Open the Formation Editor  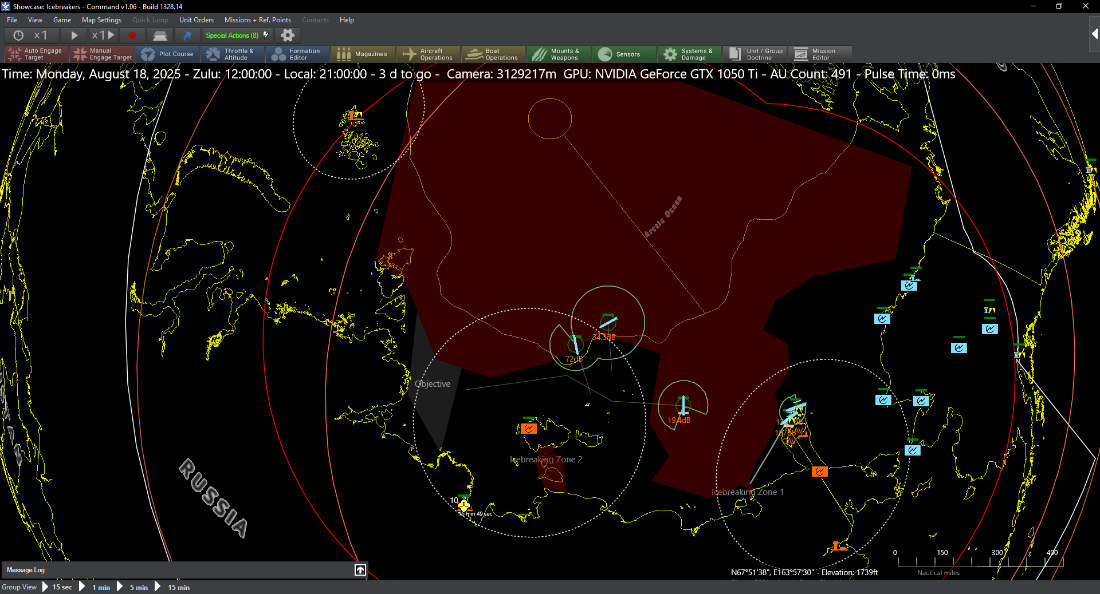pos(297,54)
